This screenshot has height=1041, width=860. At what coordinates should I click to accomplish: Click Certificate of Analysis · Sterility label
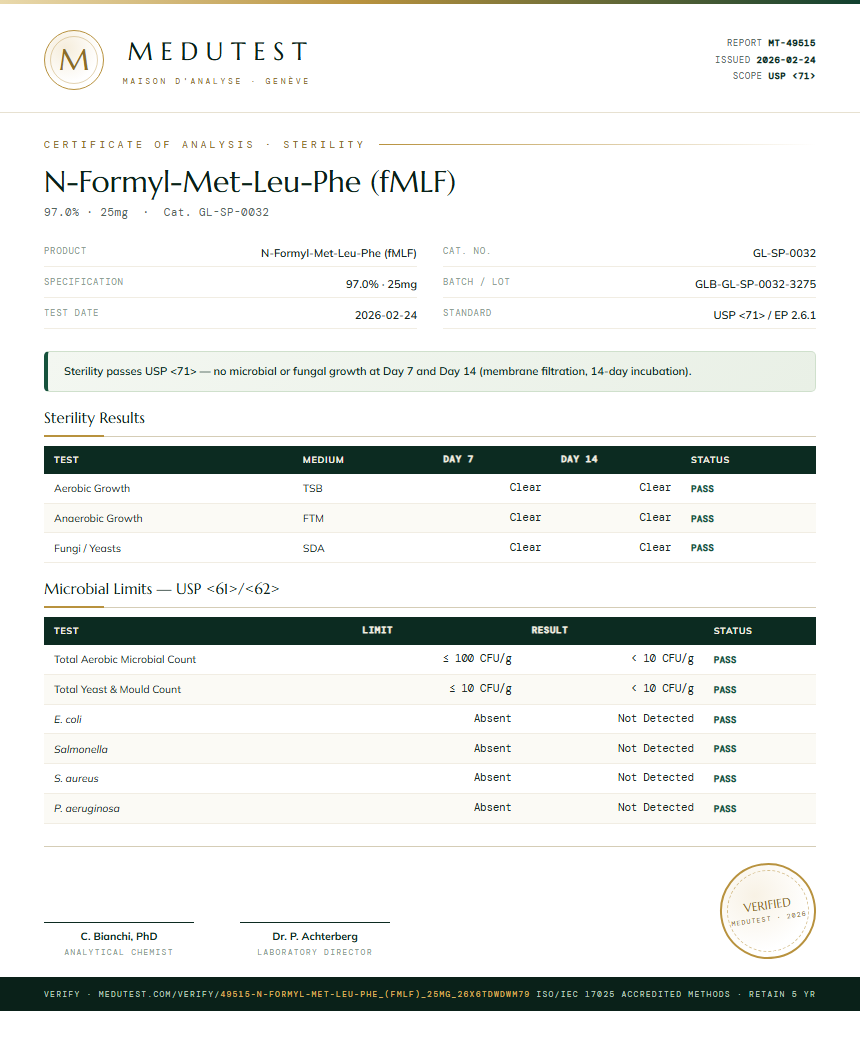(205, 145)
